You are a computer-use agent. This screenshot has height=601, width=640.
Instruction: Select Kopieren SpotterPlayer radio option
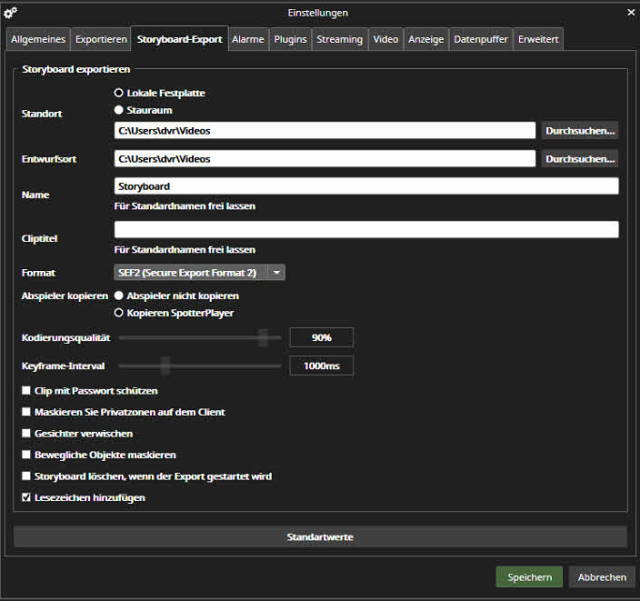click(119, 313)
